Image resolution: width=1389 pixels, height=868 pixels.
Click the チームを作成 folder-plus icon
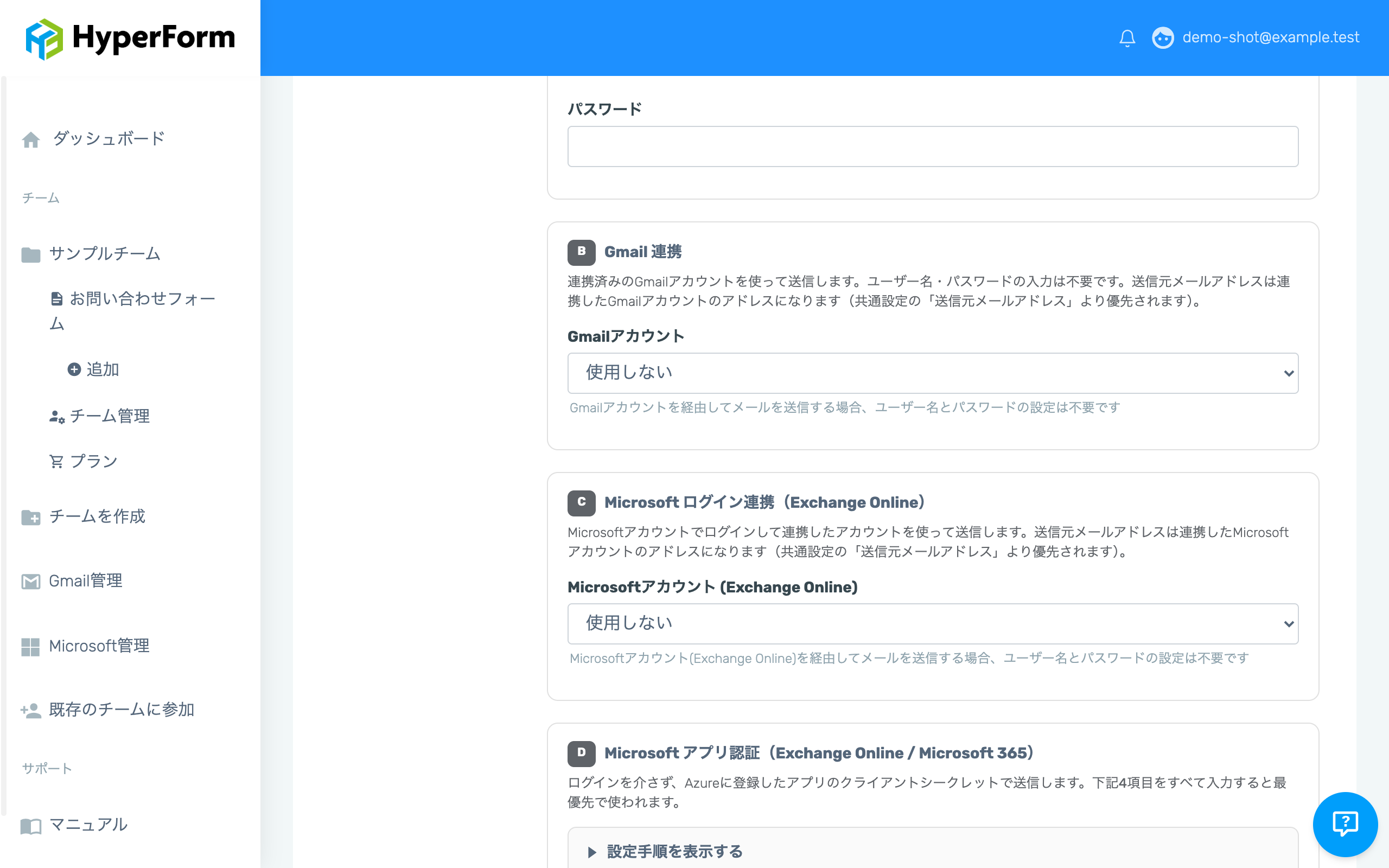coord(31,517)
